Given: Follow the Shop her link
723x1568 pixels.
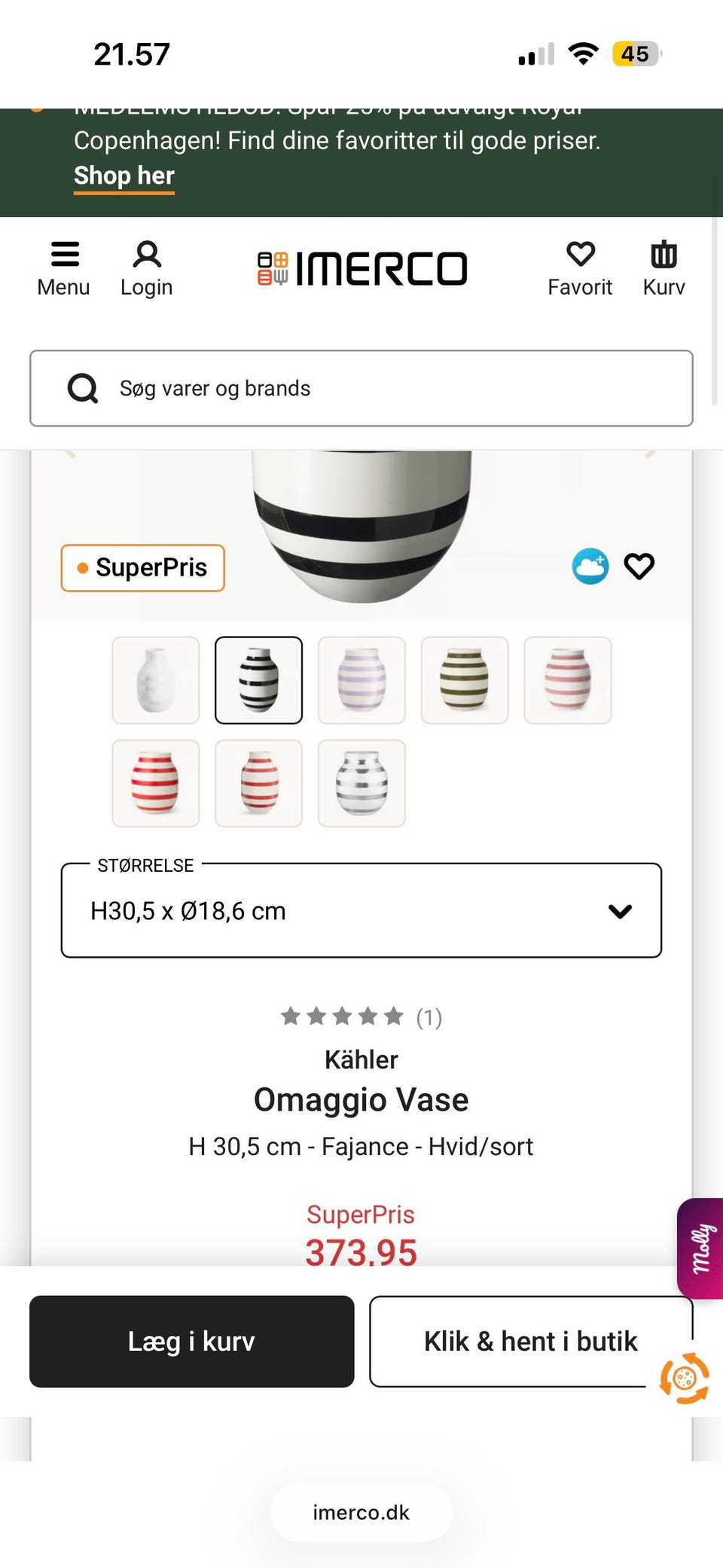Looking at the screenshot, I should tap(124, 176).
